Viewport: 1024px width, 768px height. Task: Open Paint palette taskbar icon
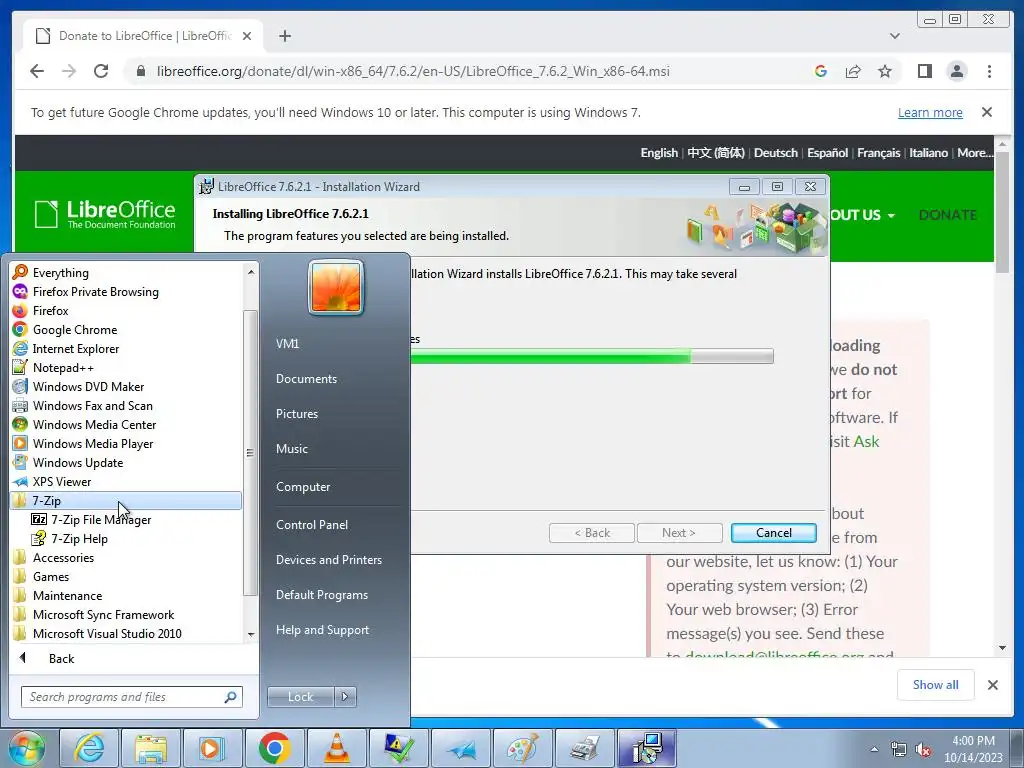(x=522, y=748)
